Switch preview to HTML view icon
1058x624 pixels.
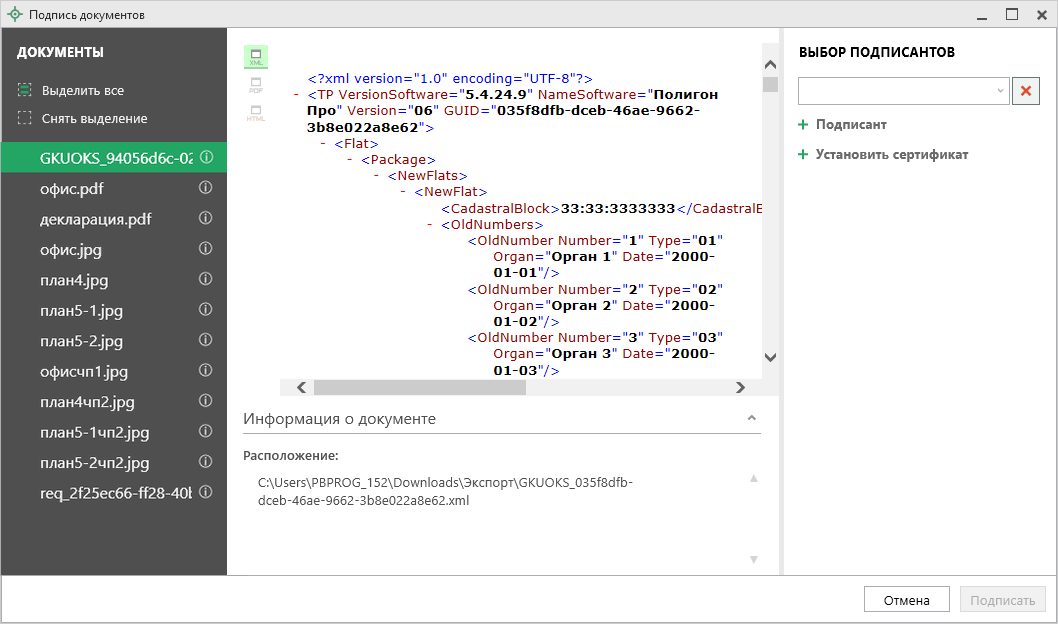tap(256, 113)
